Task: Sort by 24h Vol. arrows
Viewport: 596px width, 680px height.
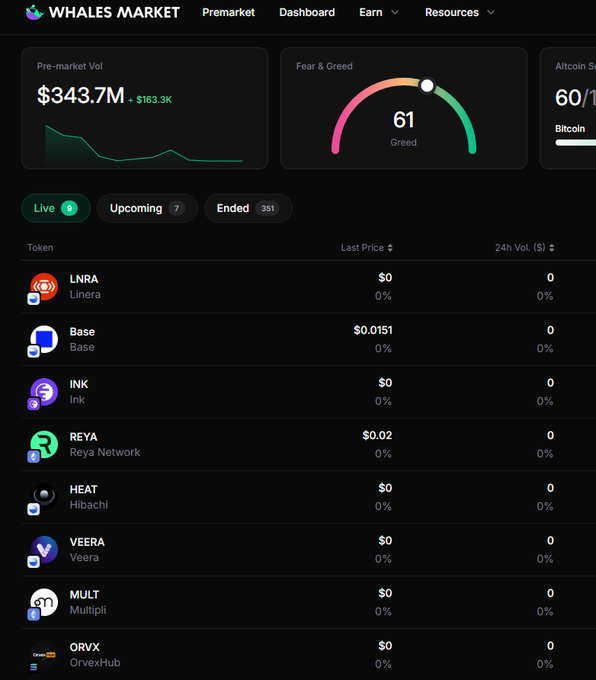Action: [552, 248]
